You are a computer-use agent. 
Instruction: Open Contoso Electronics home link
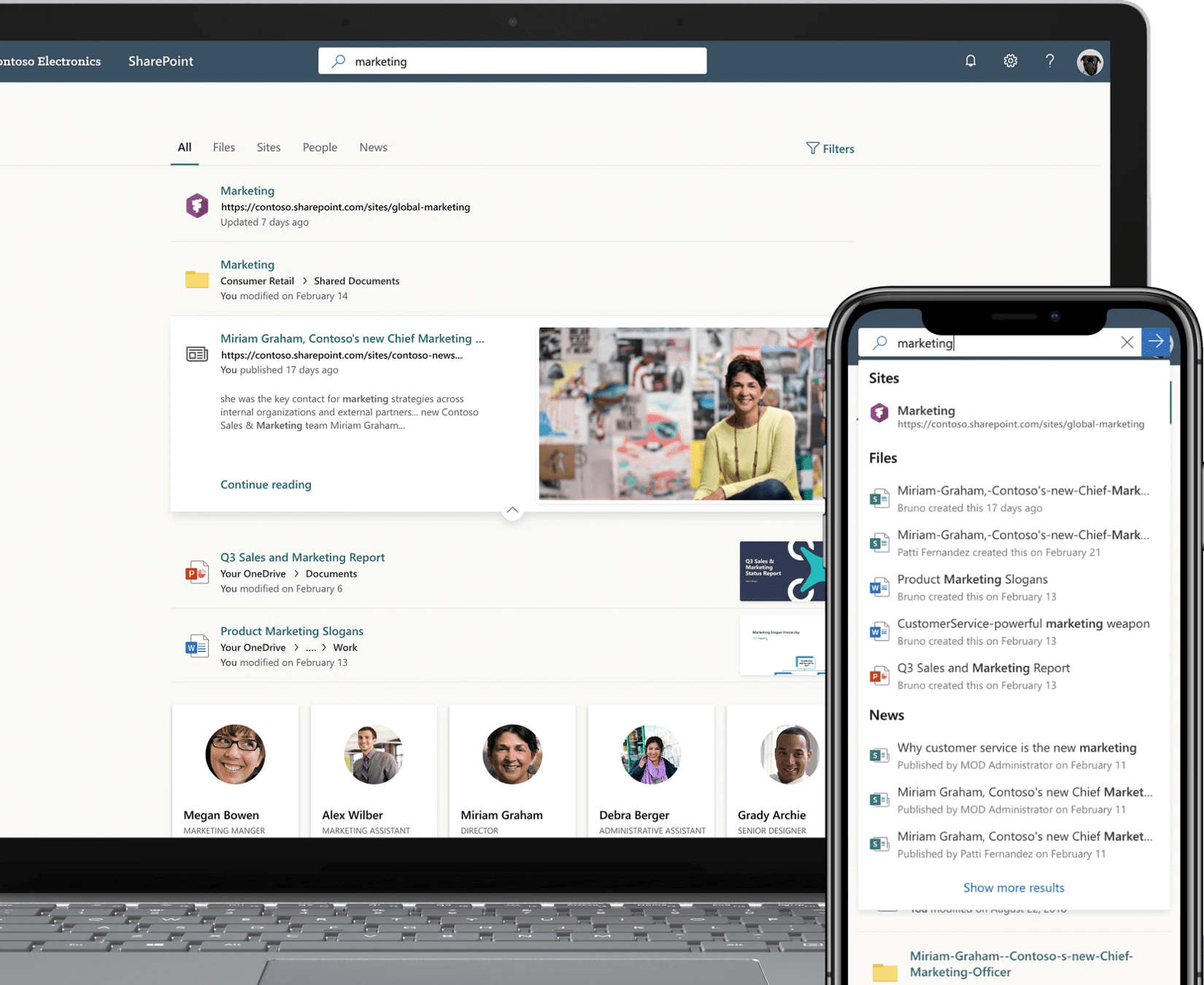pos(50,61)
